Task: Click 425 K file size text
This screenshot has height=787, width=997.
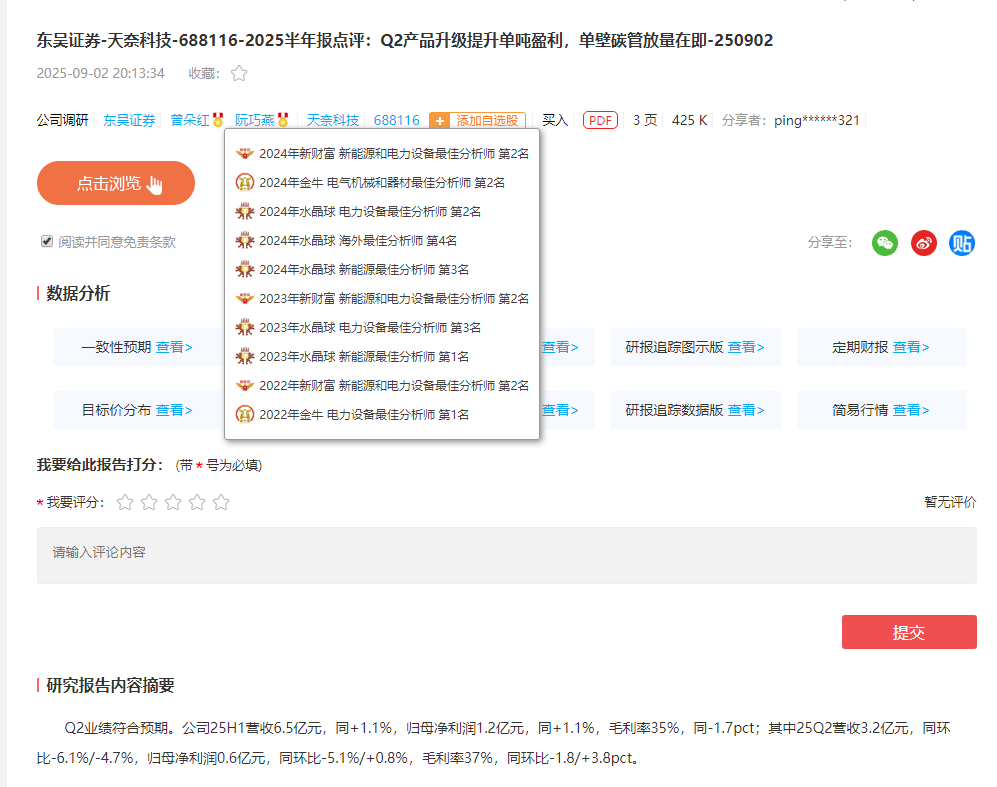Action: [689, 120]
